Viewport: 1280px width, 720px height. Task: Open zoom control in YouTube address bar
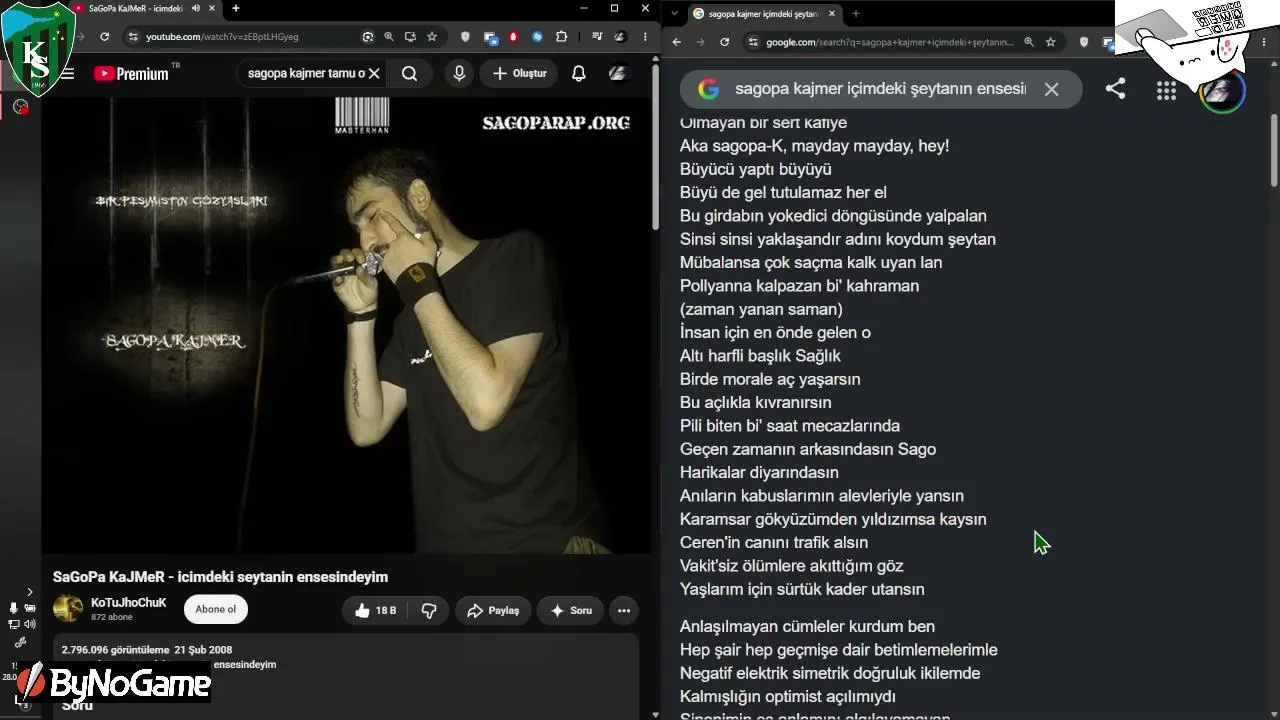tap(389, 37)
